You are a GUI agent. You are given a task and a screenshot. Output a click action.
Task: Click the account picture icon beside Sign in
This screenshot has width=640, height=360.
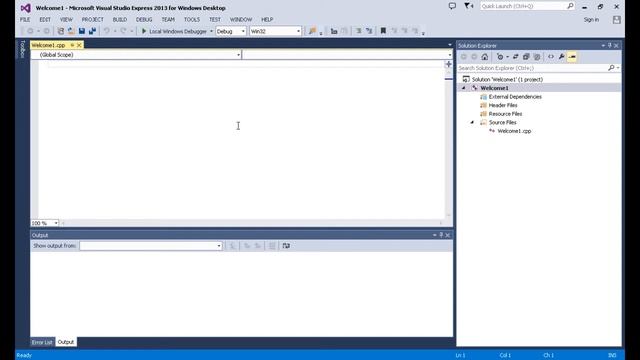pyautogui.click(x=616, y=20)
